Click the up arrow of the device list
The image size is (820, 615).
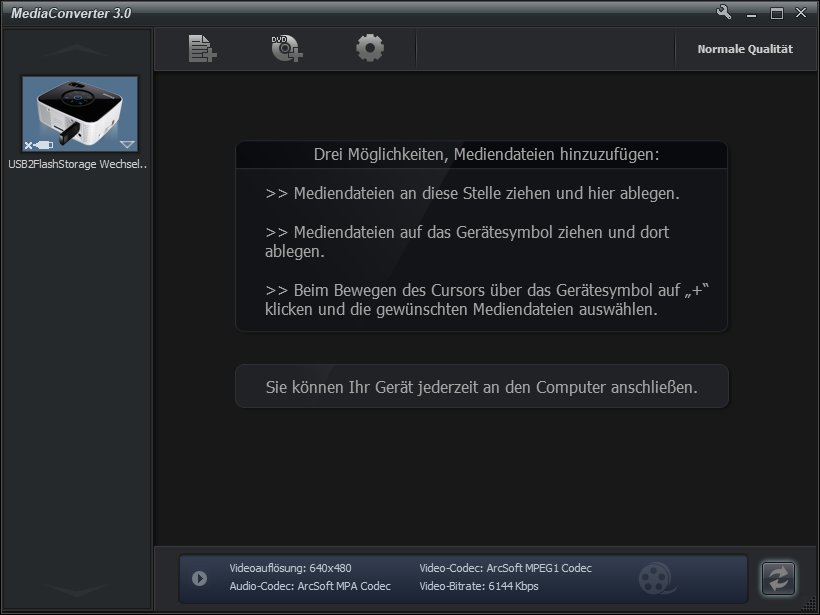[x=77, y=50]
